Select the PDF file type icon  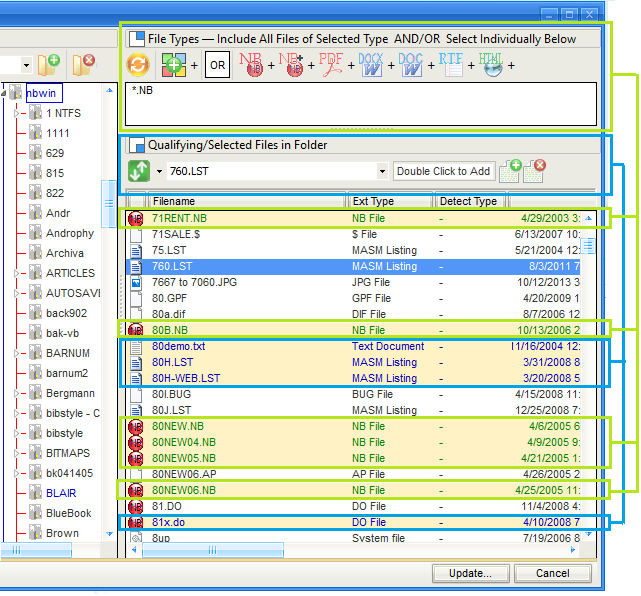(x=331, y=66)
